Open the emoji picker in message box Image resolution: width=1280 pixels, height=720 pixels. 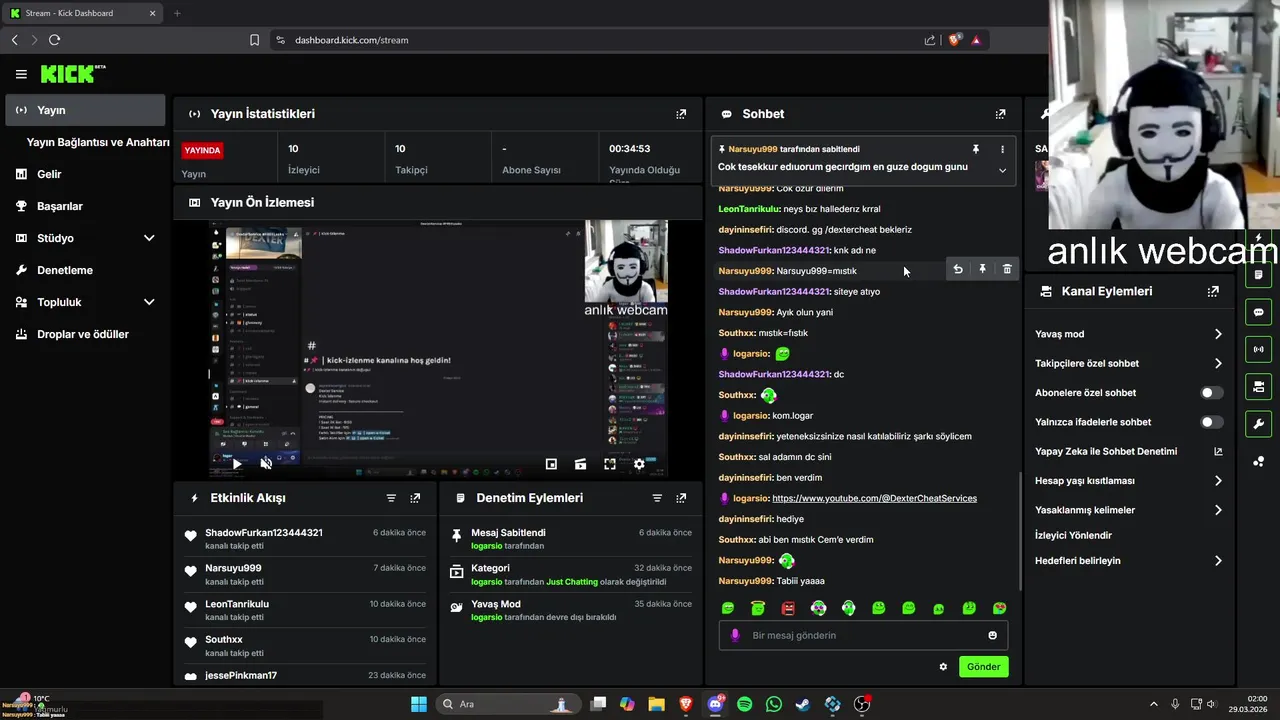point(992,635)
